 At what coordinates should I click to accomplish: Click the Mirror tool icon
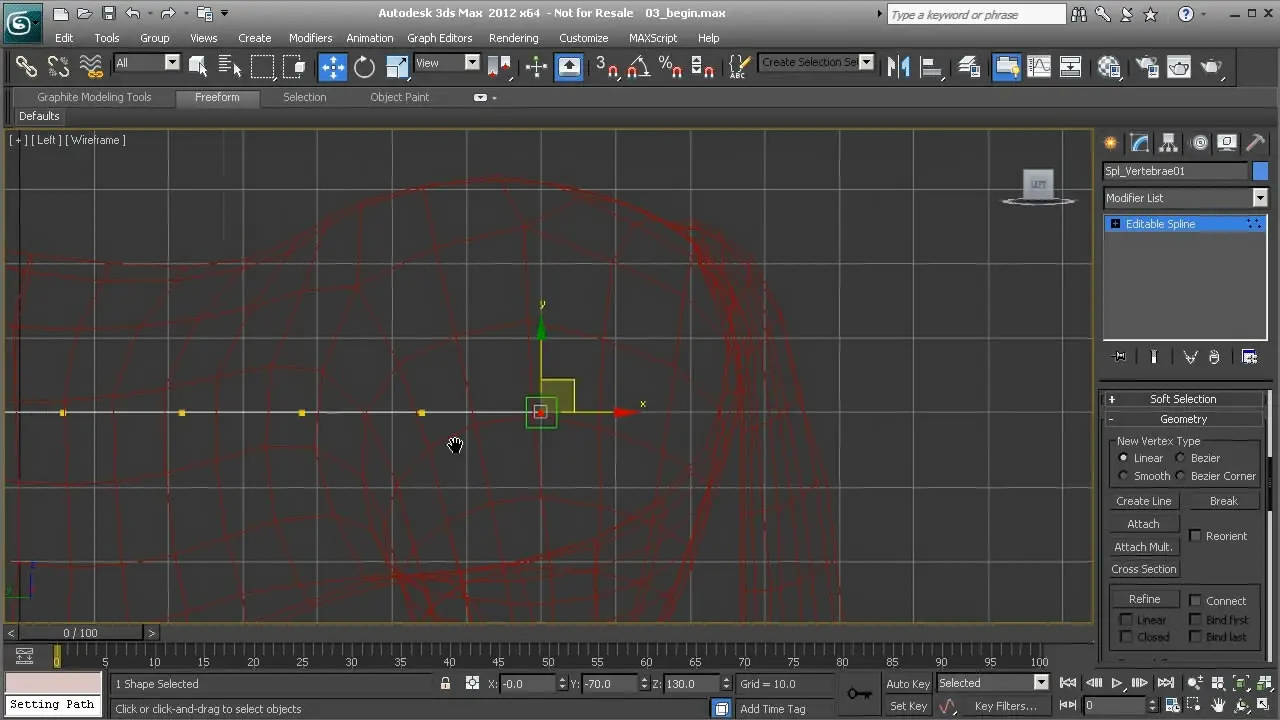pos(898,67)
